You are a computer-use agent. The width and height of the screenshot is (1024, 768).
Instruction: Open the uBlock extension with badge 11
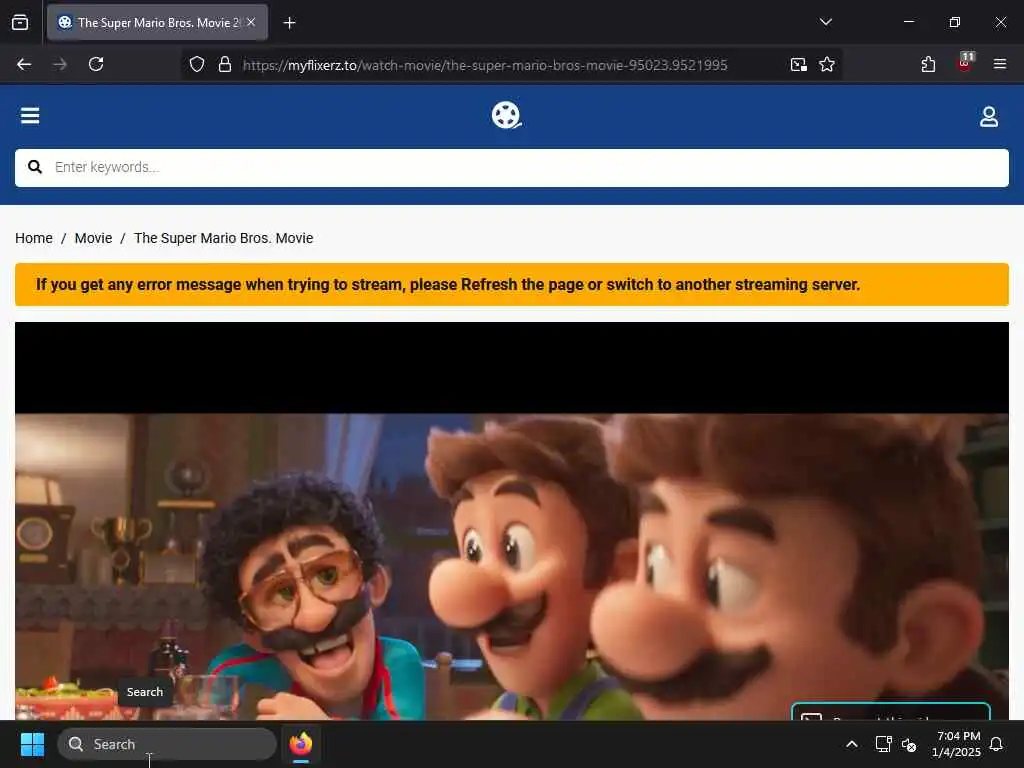tap(965, 63)
